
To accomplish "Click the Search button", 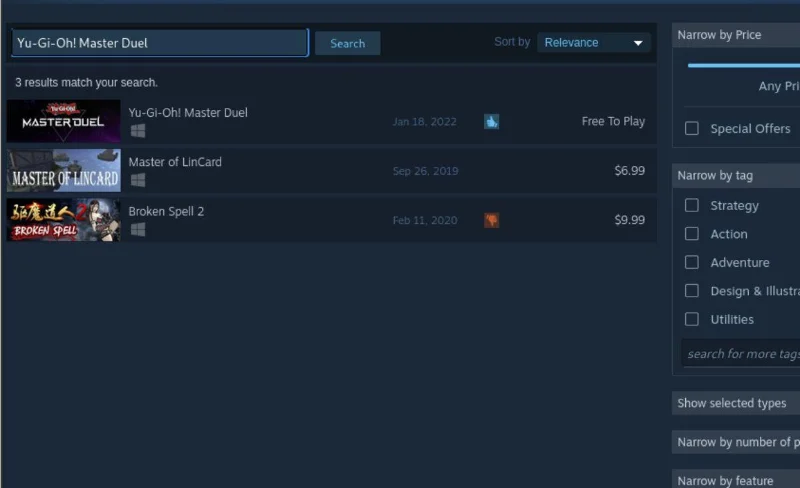I will pyautogui.click(x=347, y=43).
